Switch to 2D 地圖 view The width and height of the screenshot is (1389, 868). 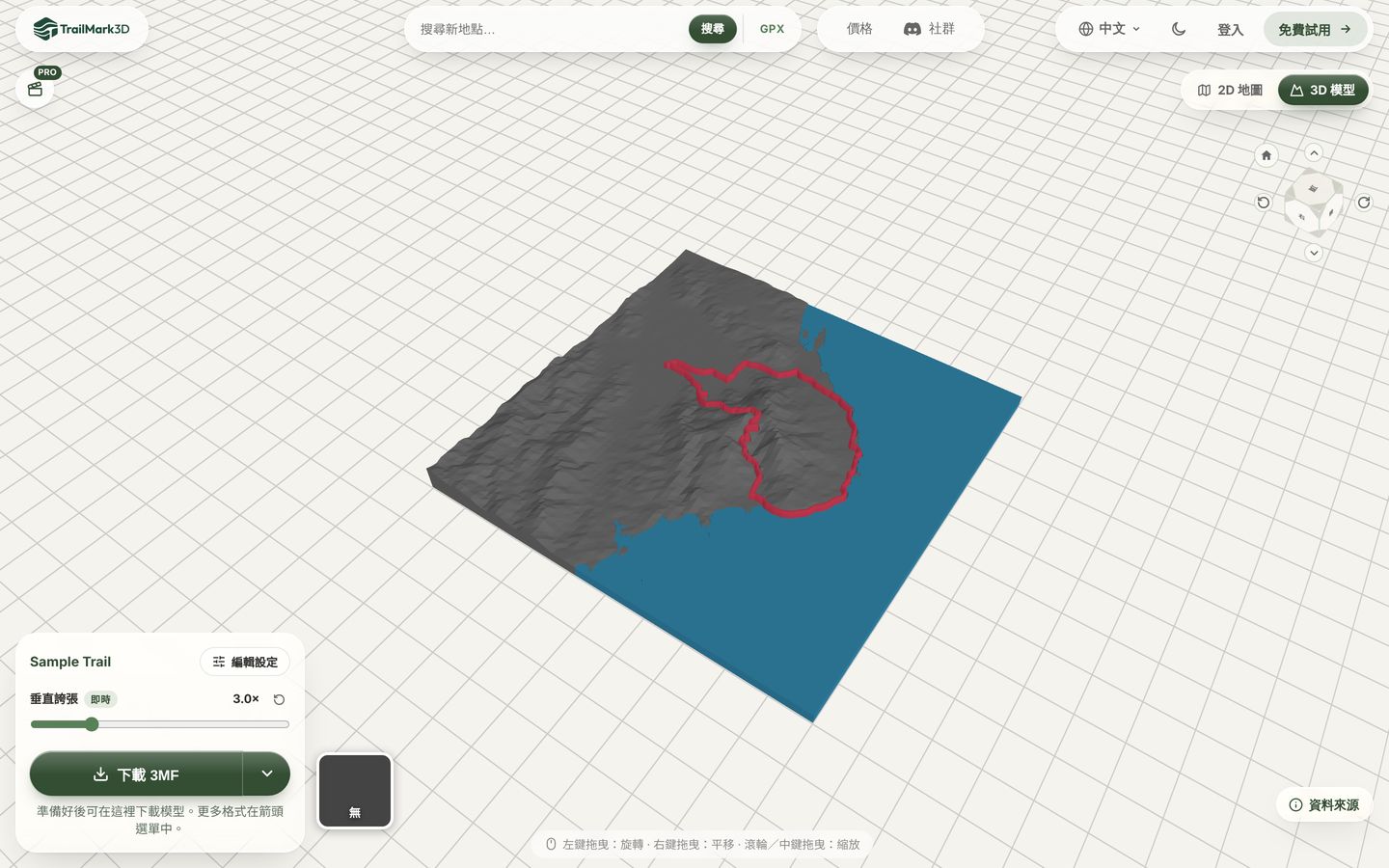coord(1230,90)
